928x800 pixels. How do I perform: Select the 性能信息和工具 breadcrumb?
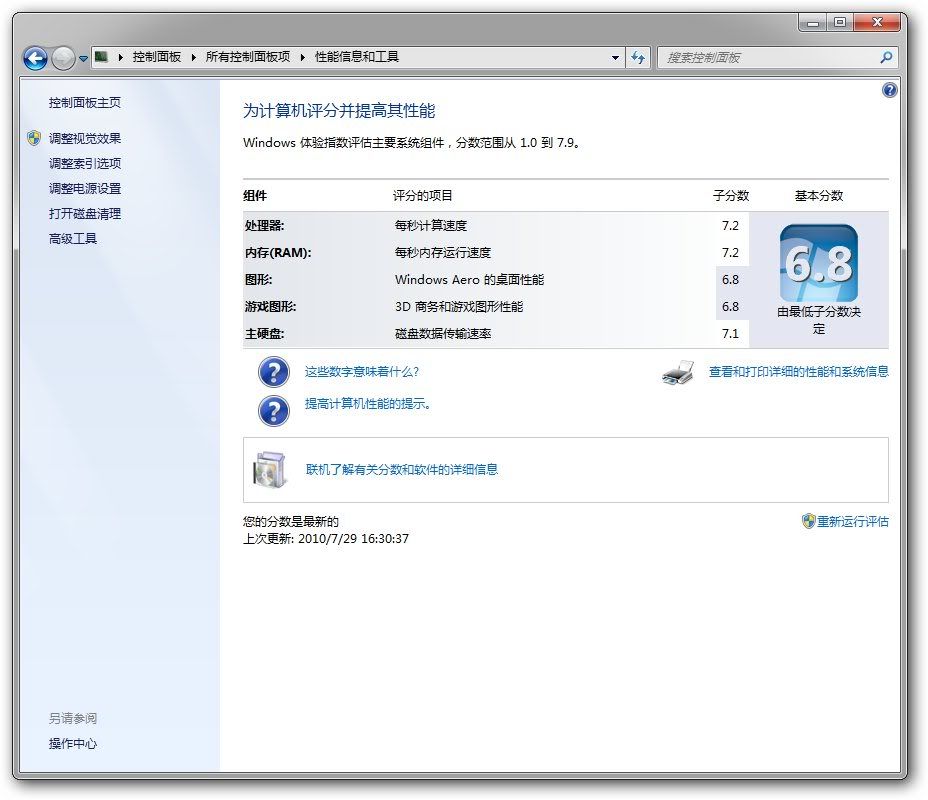357,57
